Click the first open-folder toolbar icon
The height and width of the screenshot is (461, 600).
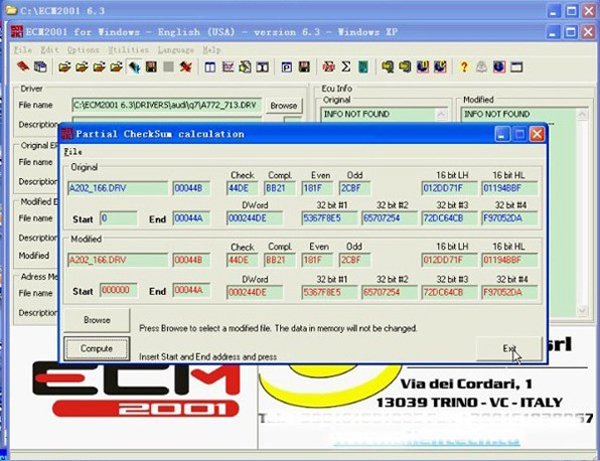pos(64,67)
